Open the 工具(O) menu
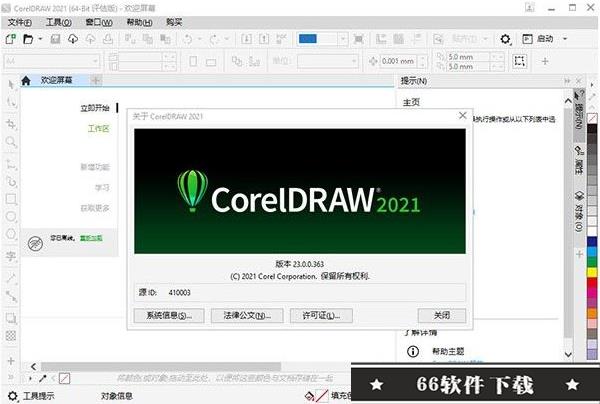 coord(59,23)
